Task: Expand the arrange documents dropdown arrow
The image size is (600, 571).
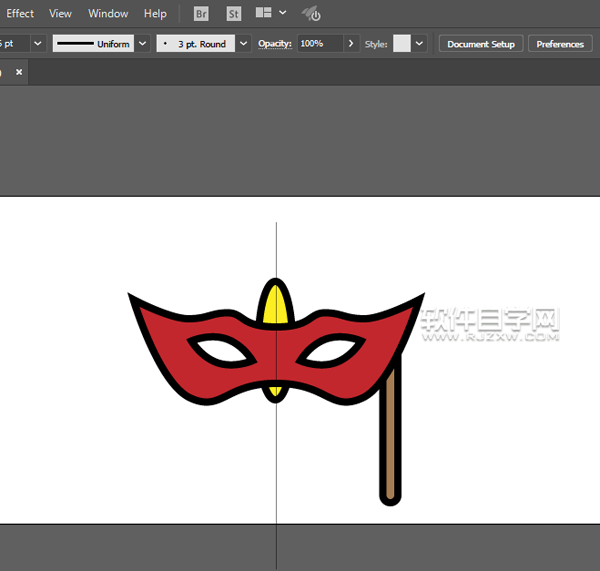Action: click(x=283, y=14)
